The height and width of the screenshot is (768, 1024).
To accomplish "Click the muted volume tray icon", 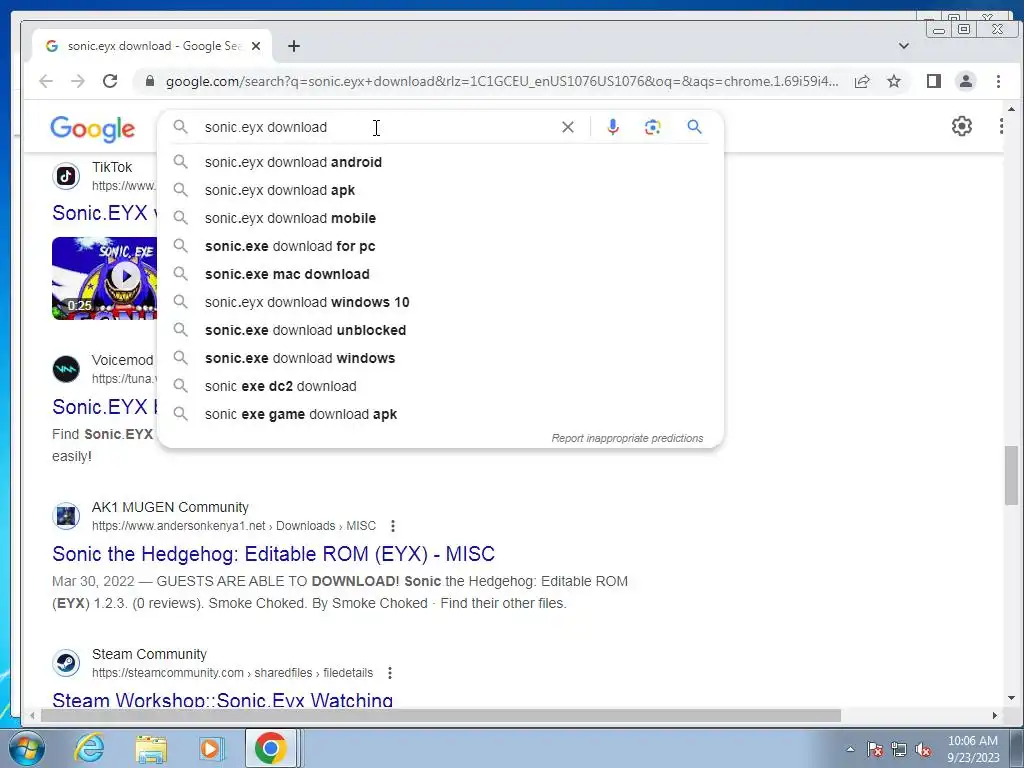I will 923,749.
